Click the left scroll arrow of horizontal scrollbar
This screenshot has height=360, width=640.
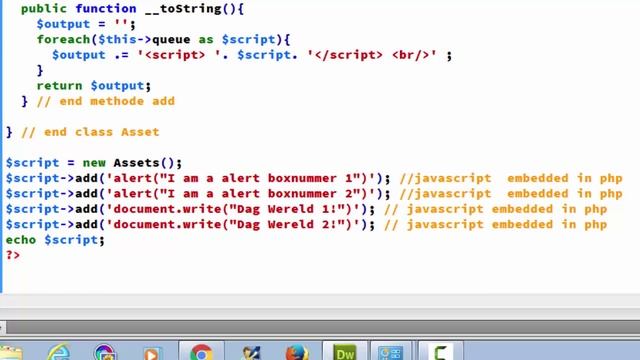2,328
